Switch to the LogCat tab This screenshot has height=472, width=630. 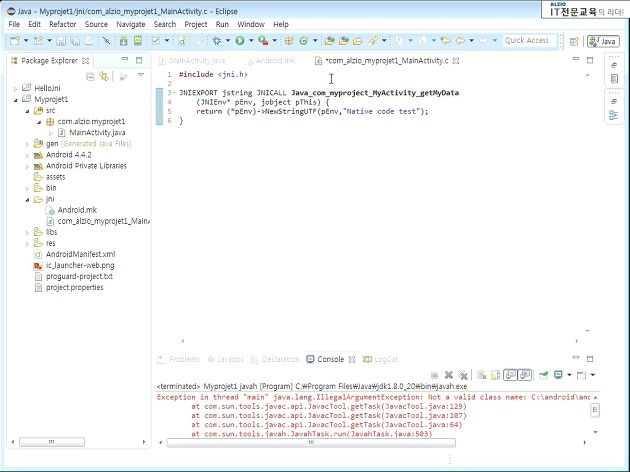click(380, 359)
